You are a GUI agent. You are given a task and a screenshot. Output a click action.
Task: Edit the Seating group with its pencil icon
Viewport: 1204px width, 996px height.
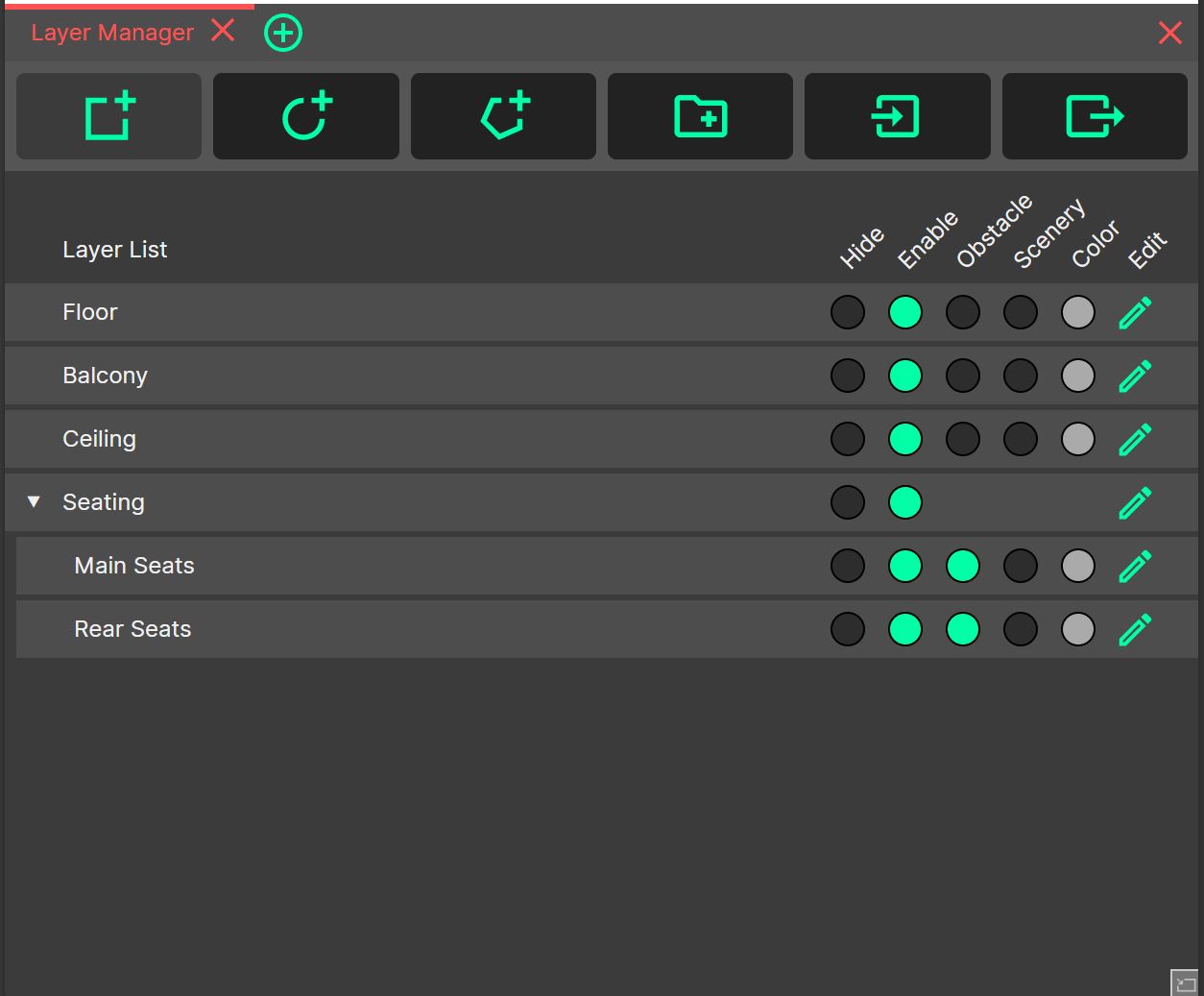click(1135, 502)
